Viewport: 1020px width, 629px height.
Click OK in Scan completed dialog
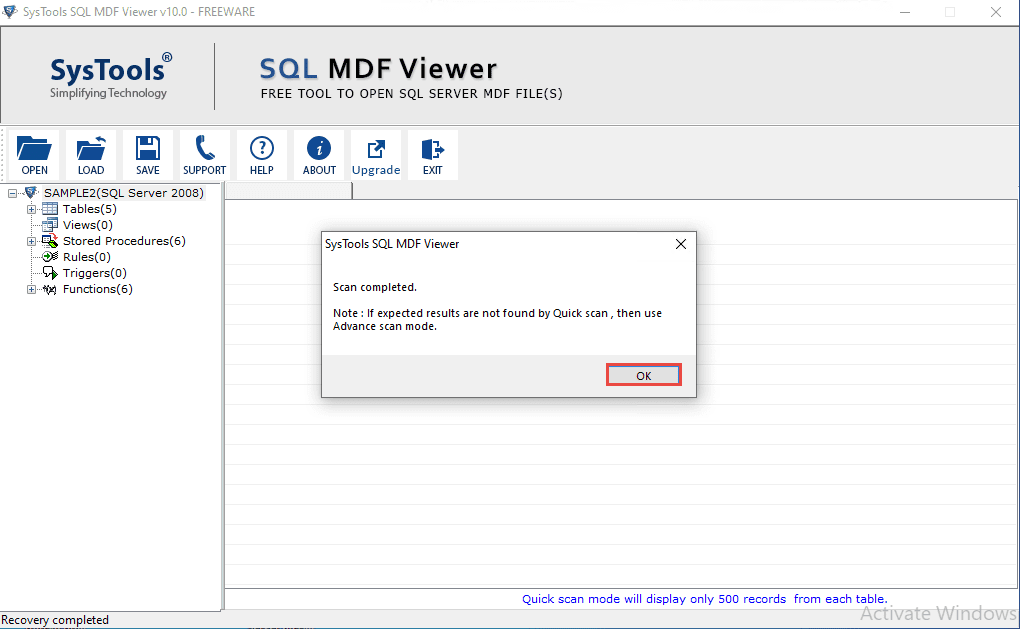coord(644,375)
